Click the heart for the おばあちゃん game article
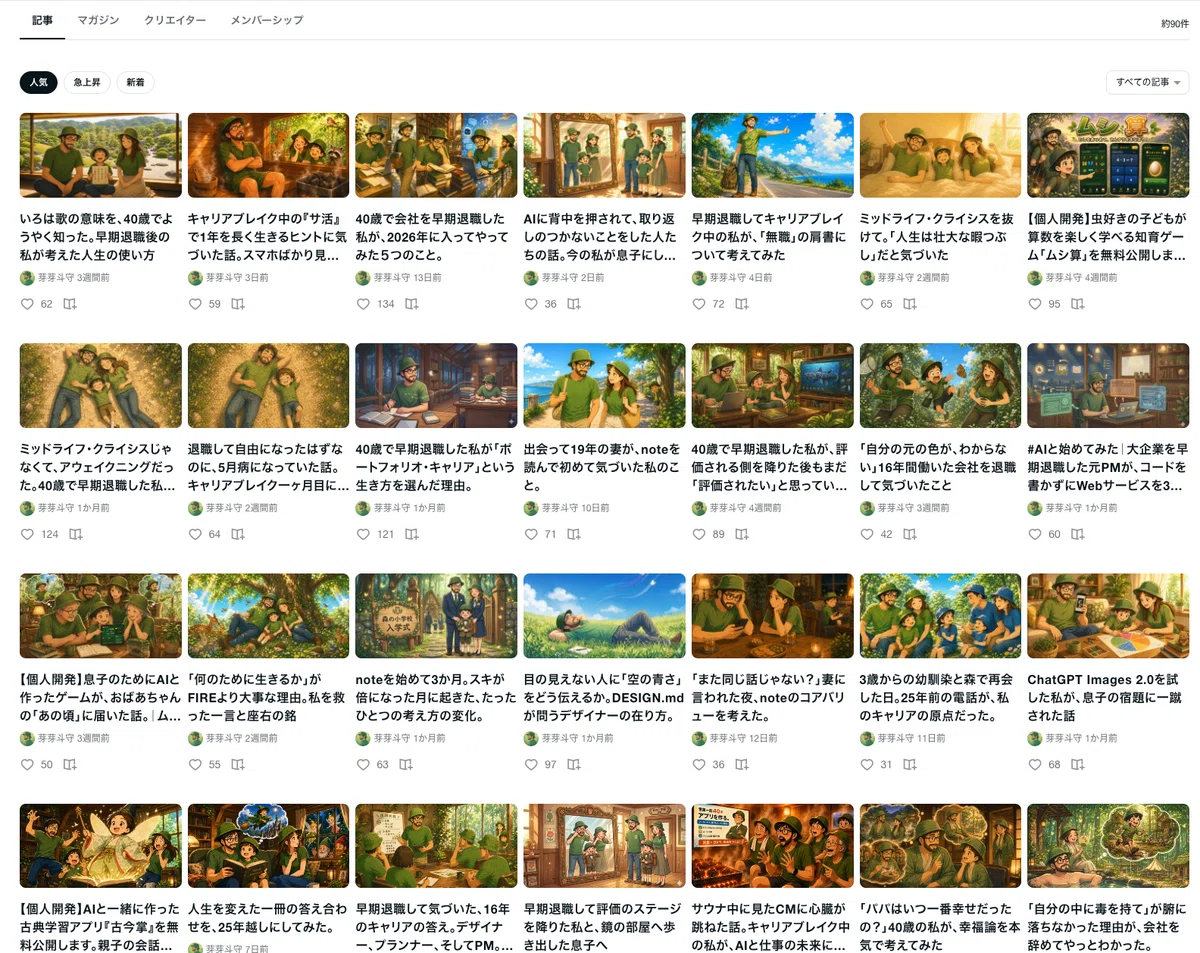This screenshot has height=953, width=1200. coord(27,765)
